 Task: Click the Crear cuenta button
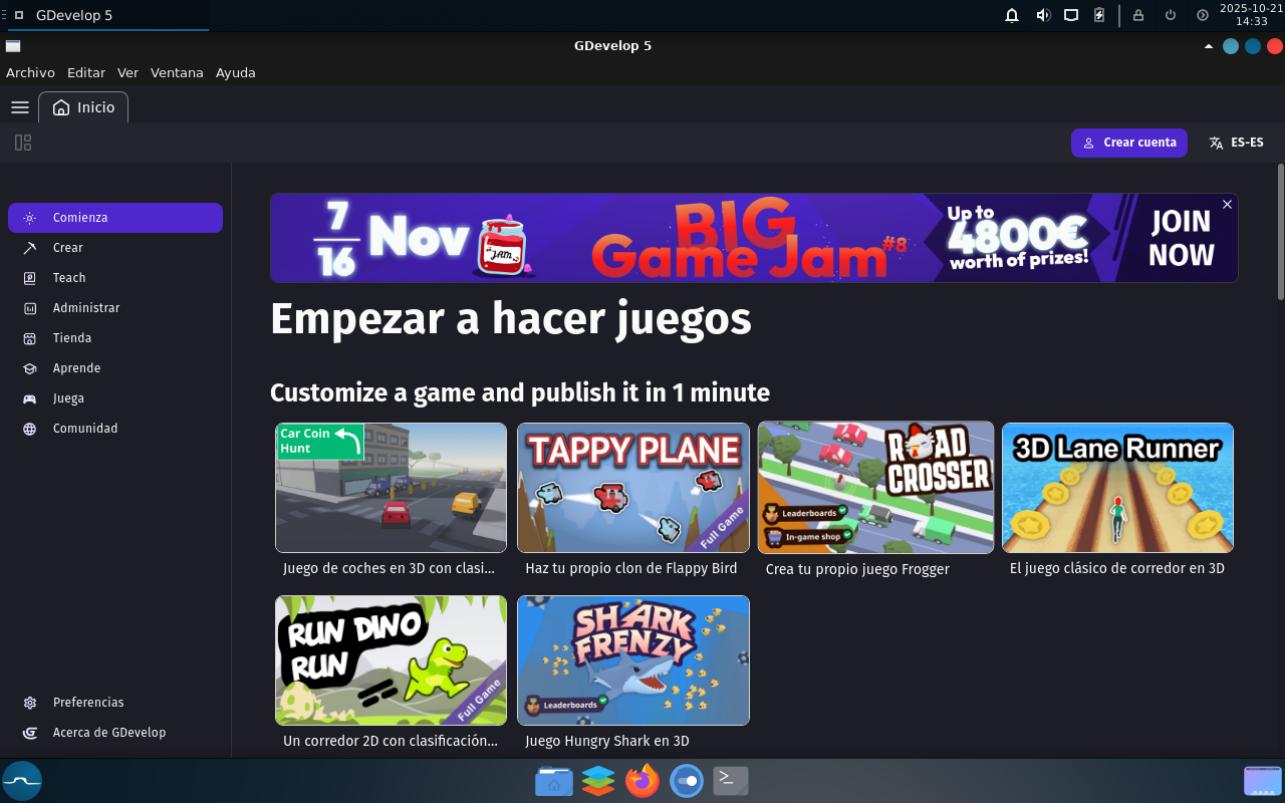tap(1129, 143)
